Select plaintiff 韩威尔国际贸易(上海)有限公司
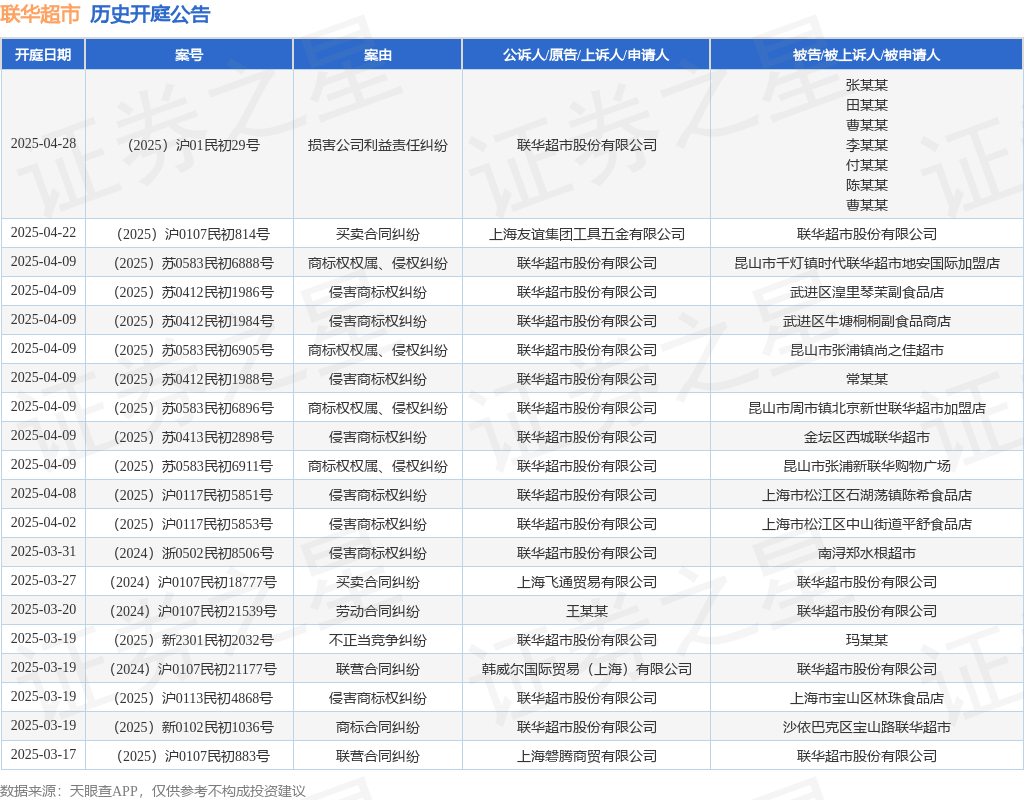 (586, 669)
